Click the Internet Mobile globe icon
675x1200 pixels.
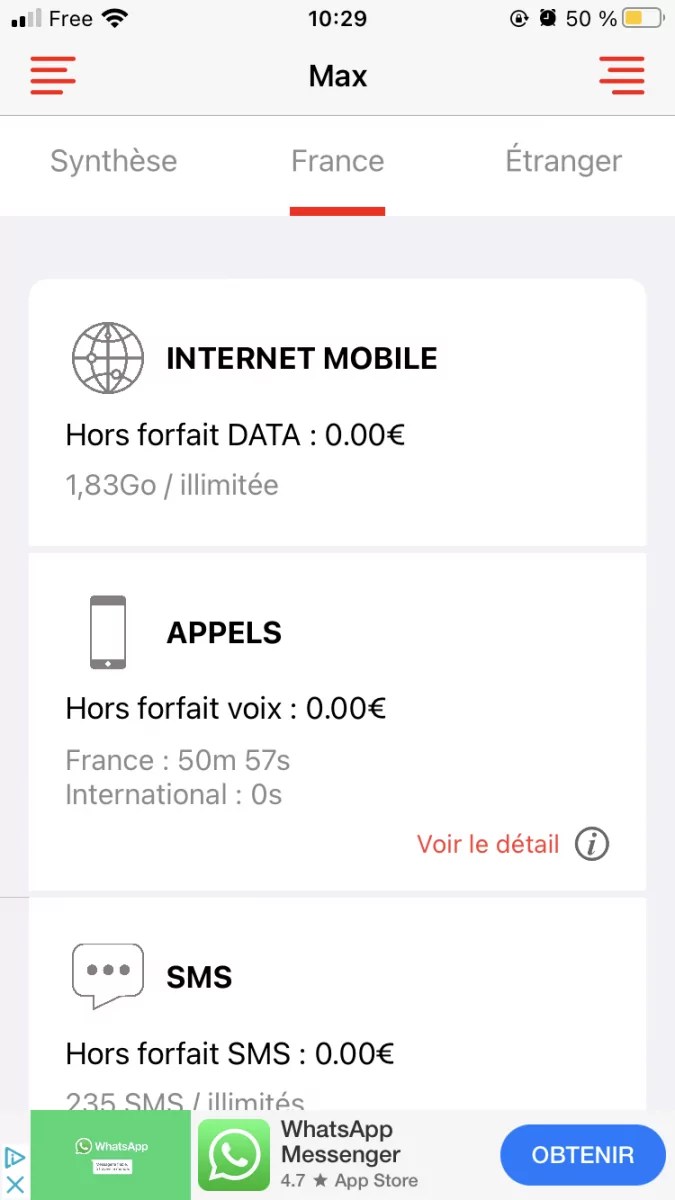click(108, 357)
